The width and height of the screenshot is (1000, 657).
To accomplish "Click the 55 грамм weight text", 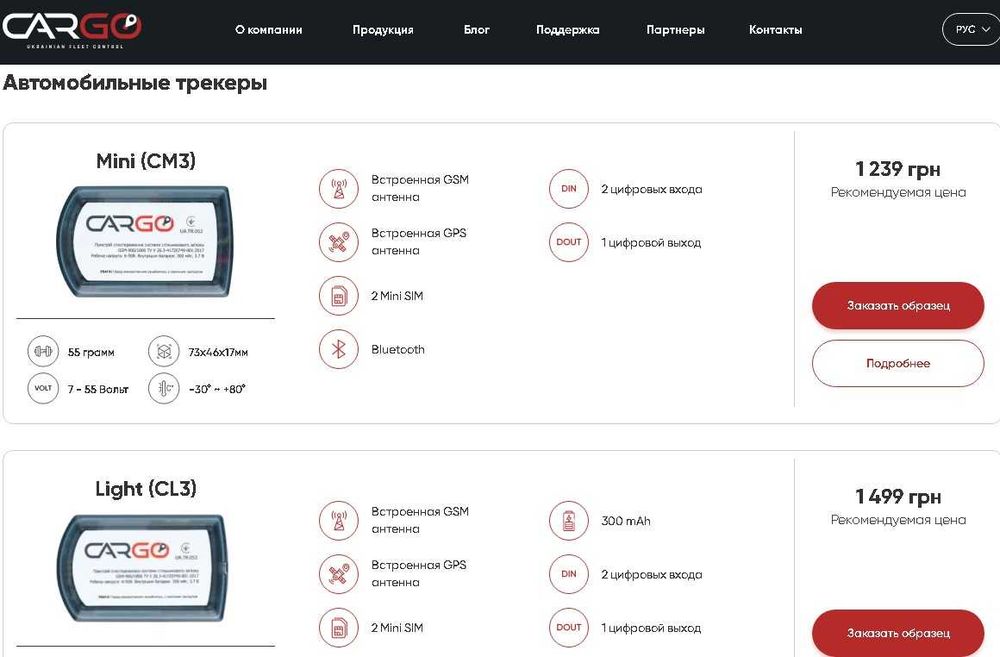I will pyautogui.click(x=91, y=352).
